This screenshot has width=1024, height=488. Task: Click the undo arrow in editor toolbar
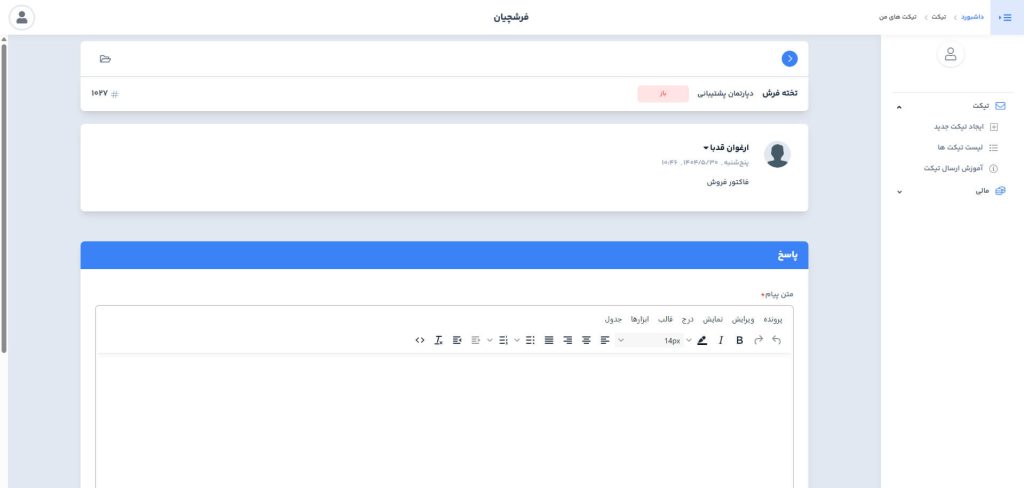pos(777,341)
